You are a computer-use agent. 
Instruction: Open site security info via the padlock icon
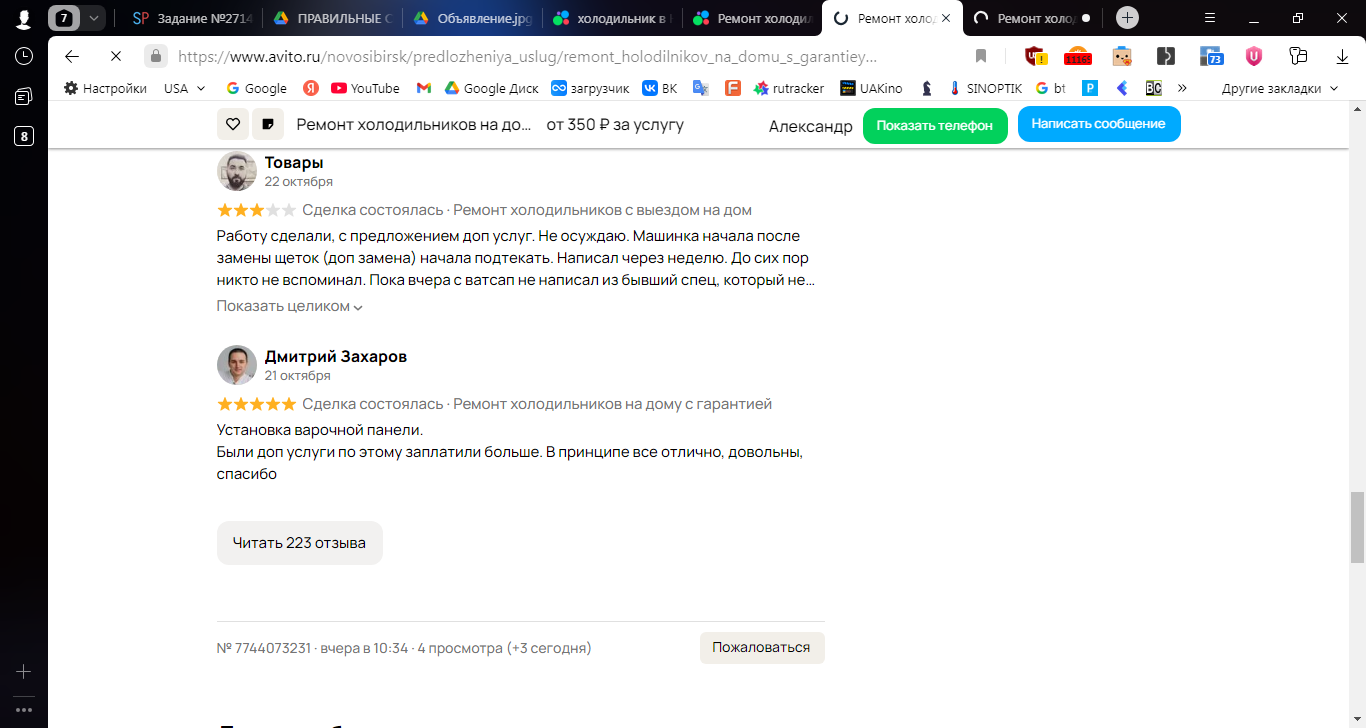coord(155,56)
